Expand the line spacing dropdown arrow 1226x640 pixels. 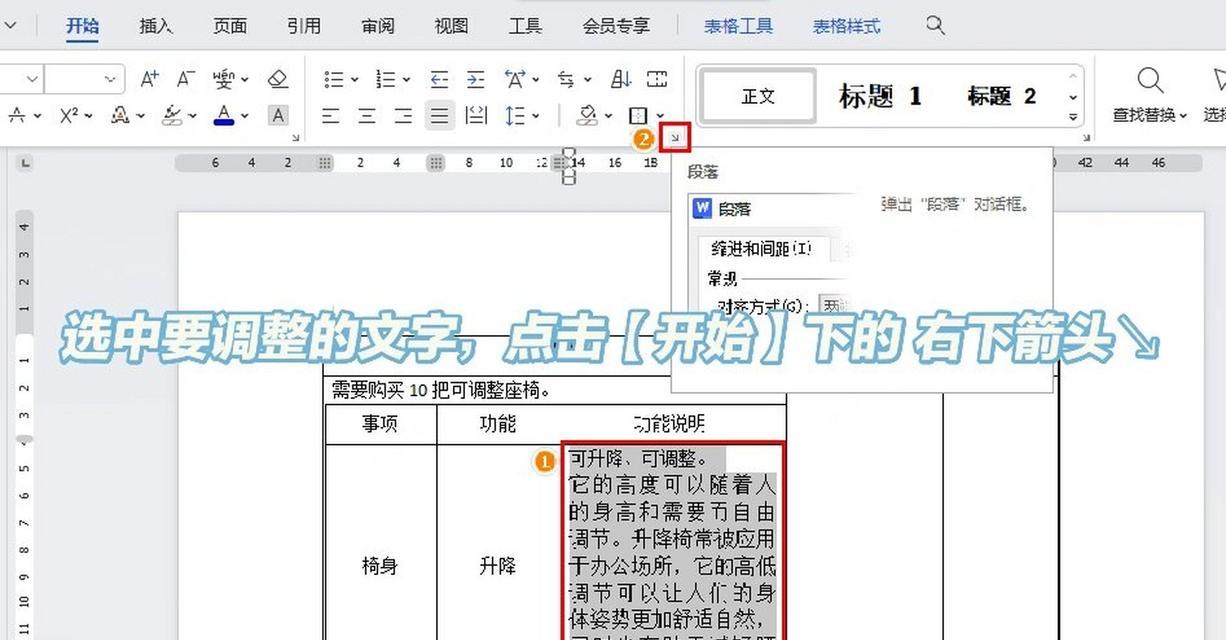pyautogui.click(x=535, y=116)
